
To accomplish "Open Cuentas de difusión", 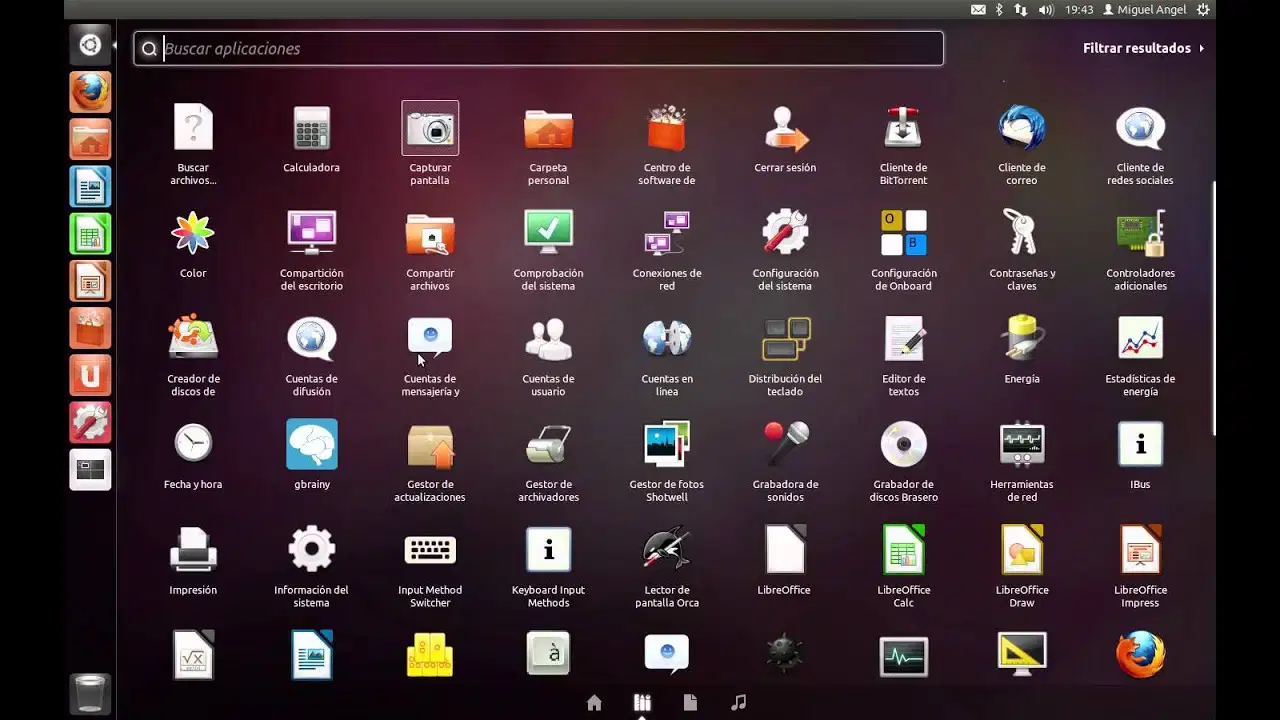I will [x=311, y=339].
